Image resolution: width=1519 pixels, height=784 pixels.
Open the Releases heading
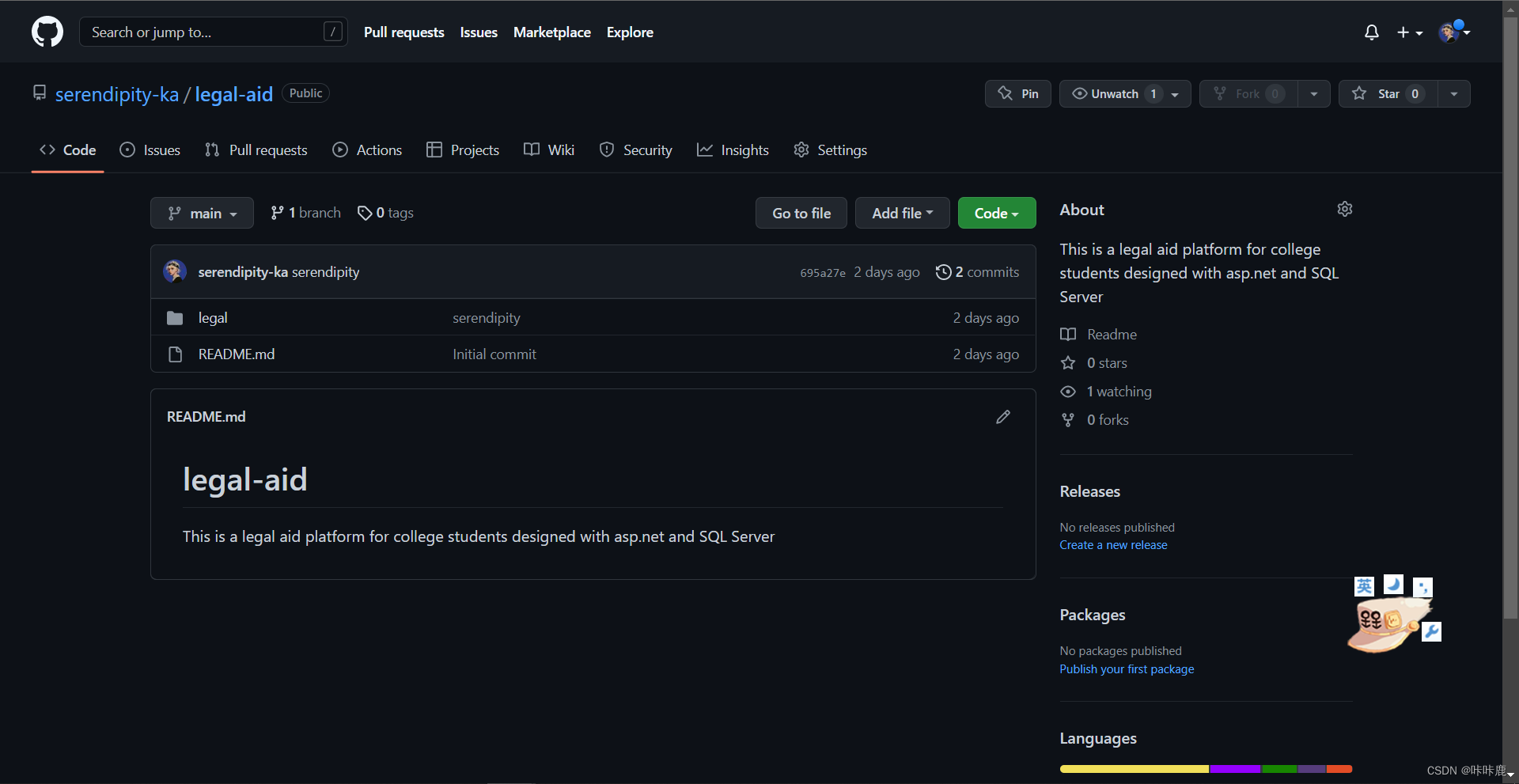pos(1090,491)
